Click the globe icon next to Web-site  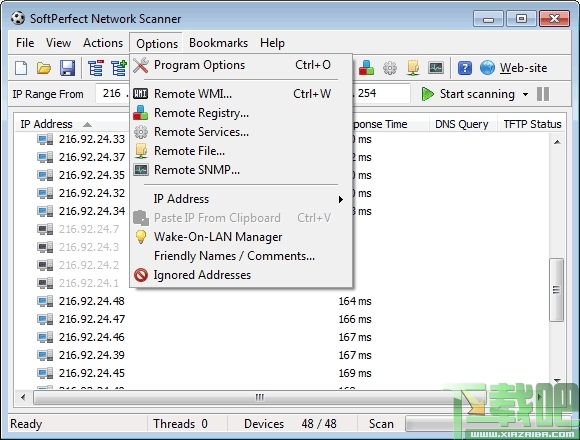click(487, 68)
